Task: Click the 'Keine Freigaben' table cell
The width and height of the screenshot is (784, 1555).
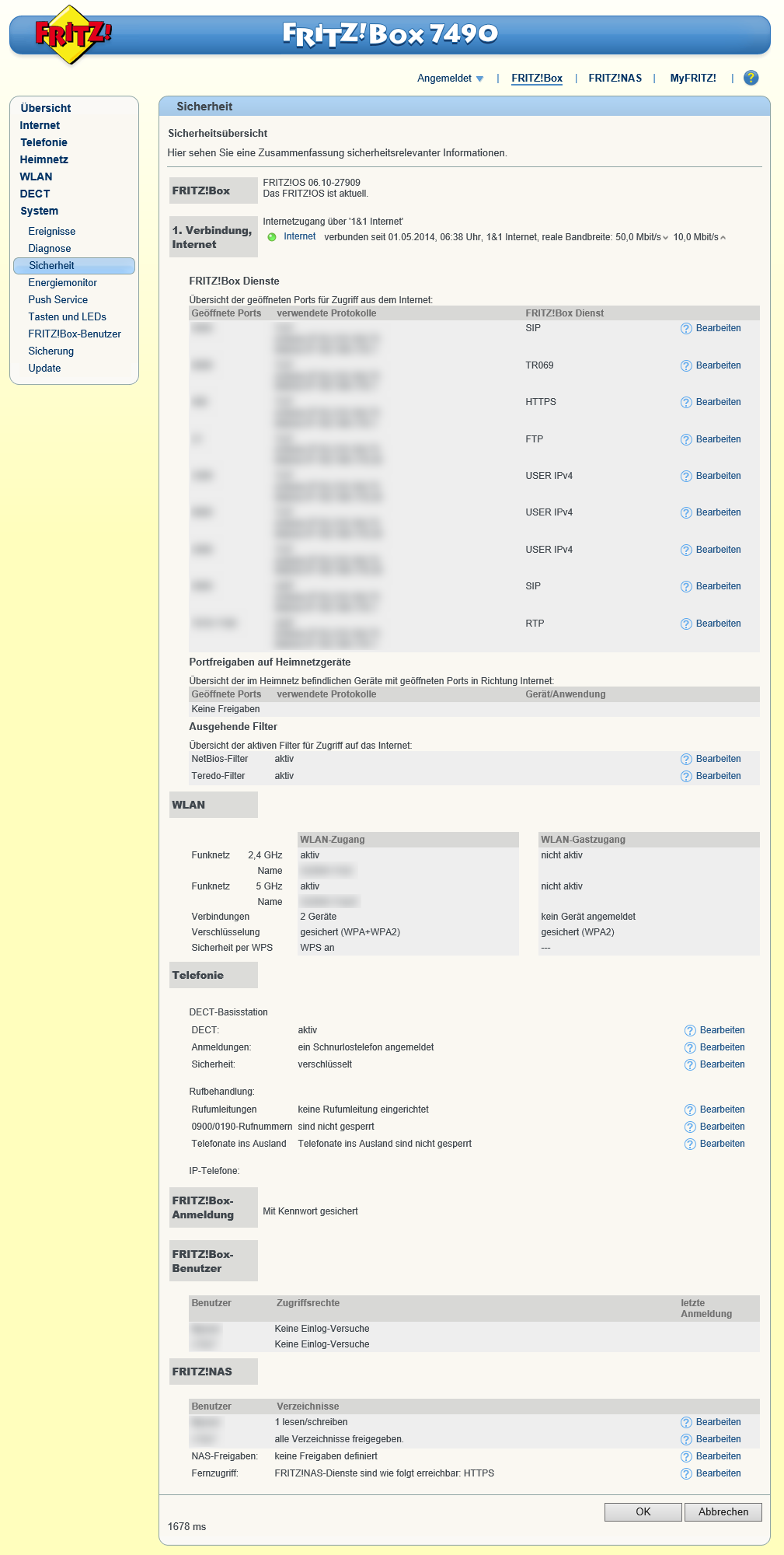Action: (226, 709)
